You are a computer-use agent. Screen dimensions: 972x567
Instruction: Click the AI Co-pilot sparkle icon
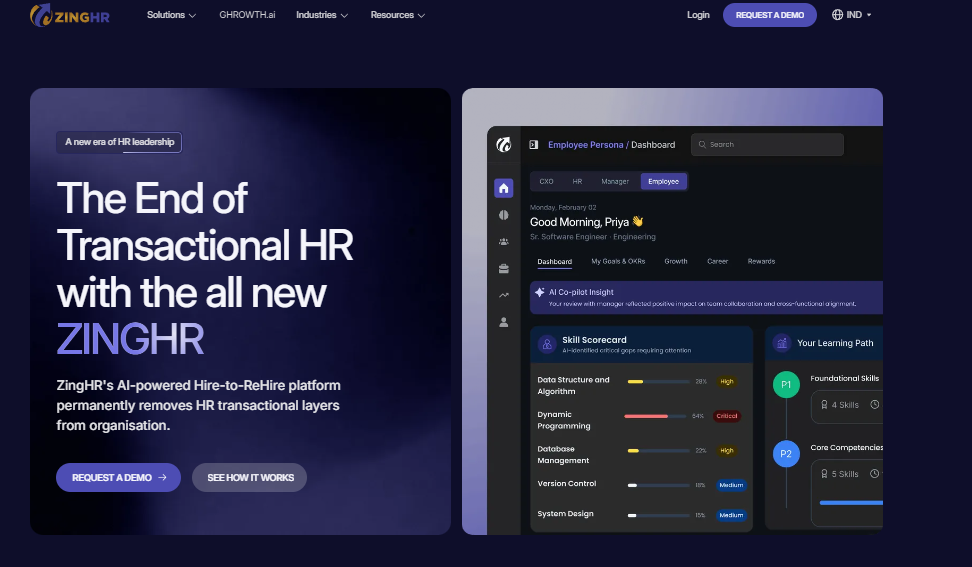(539, 292)
